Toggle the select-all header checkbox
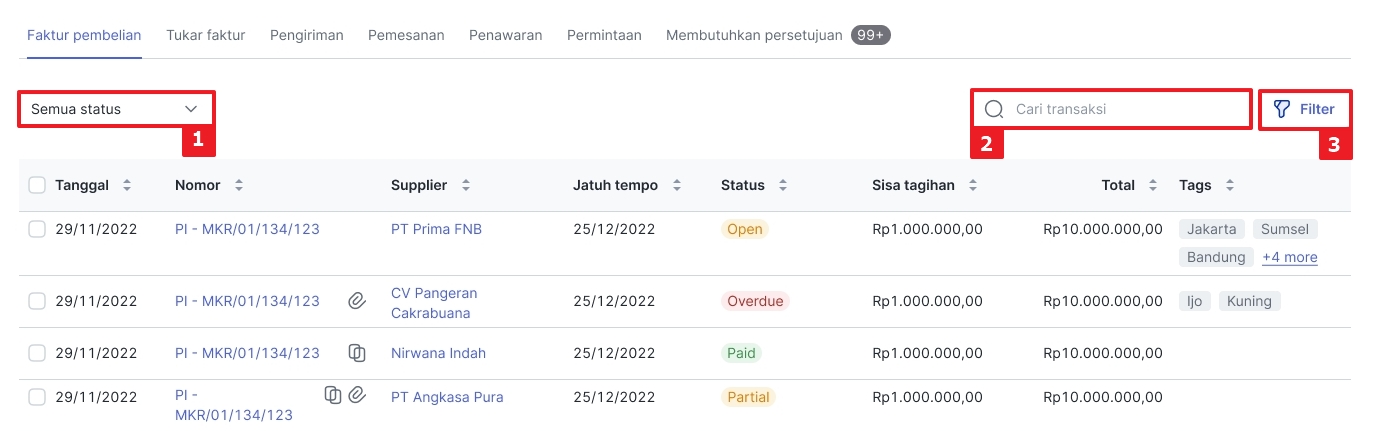Image resolution: width=1375 pixels, height=431 pixels. pyautogui.click(x=37, y=185)
